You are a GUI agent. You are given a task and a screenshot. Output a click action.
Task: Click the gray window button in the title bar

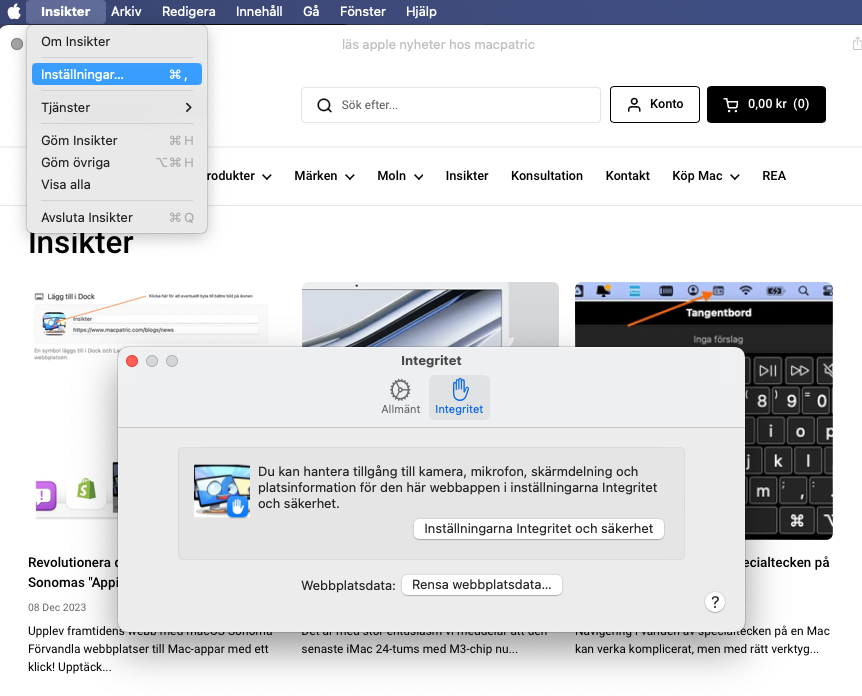[17, 44]
